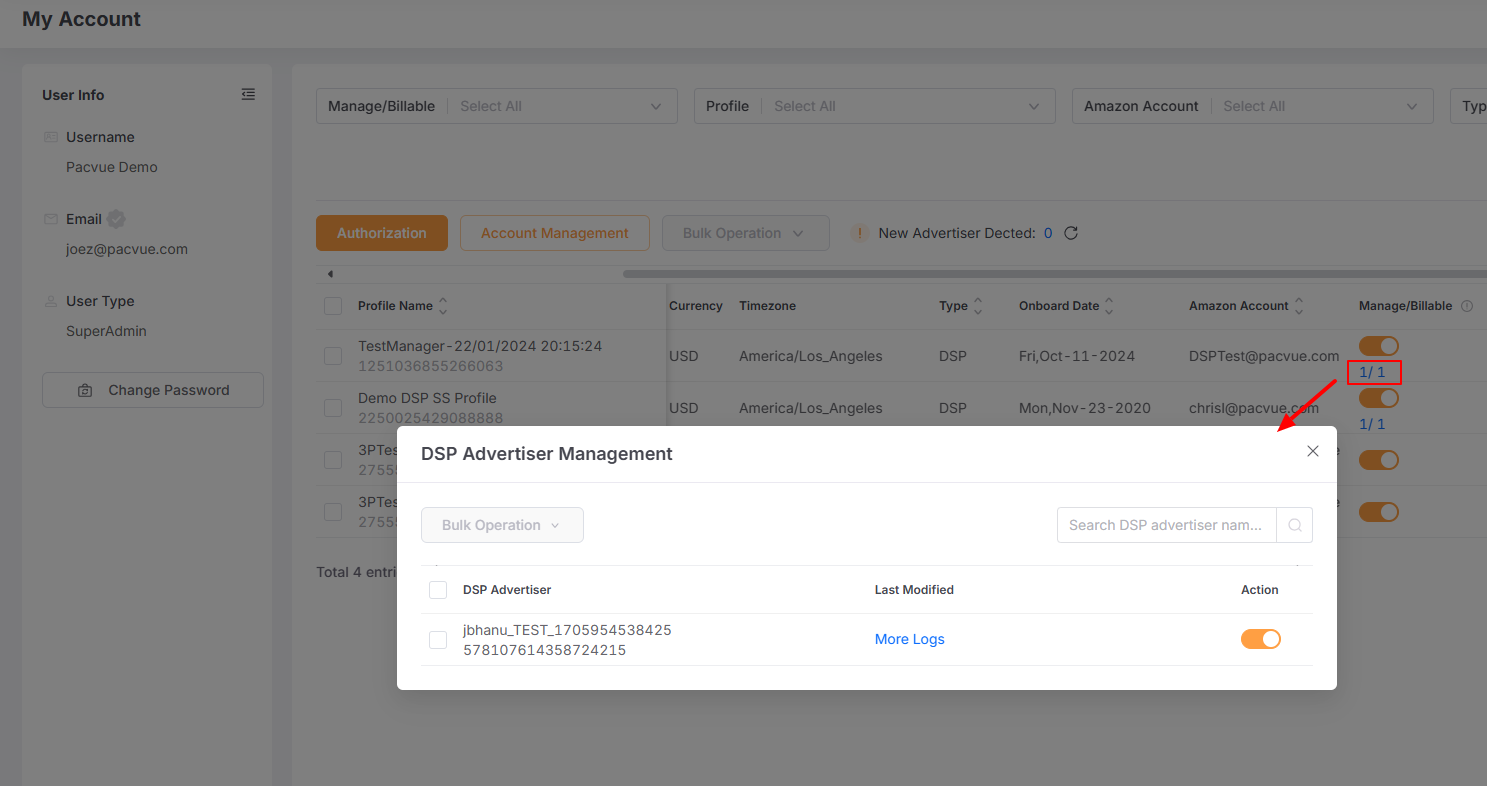Toggle off the jbhanu_TEST advertiser action switch
This screenshot has height=786, width=1487.
coord(1260,639)
